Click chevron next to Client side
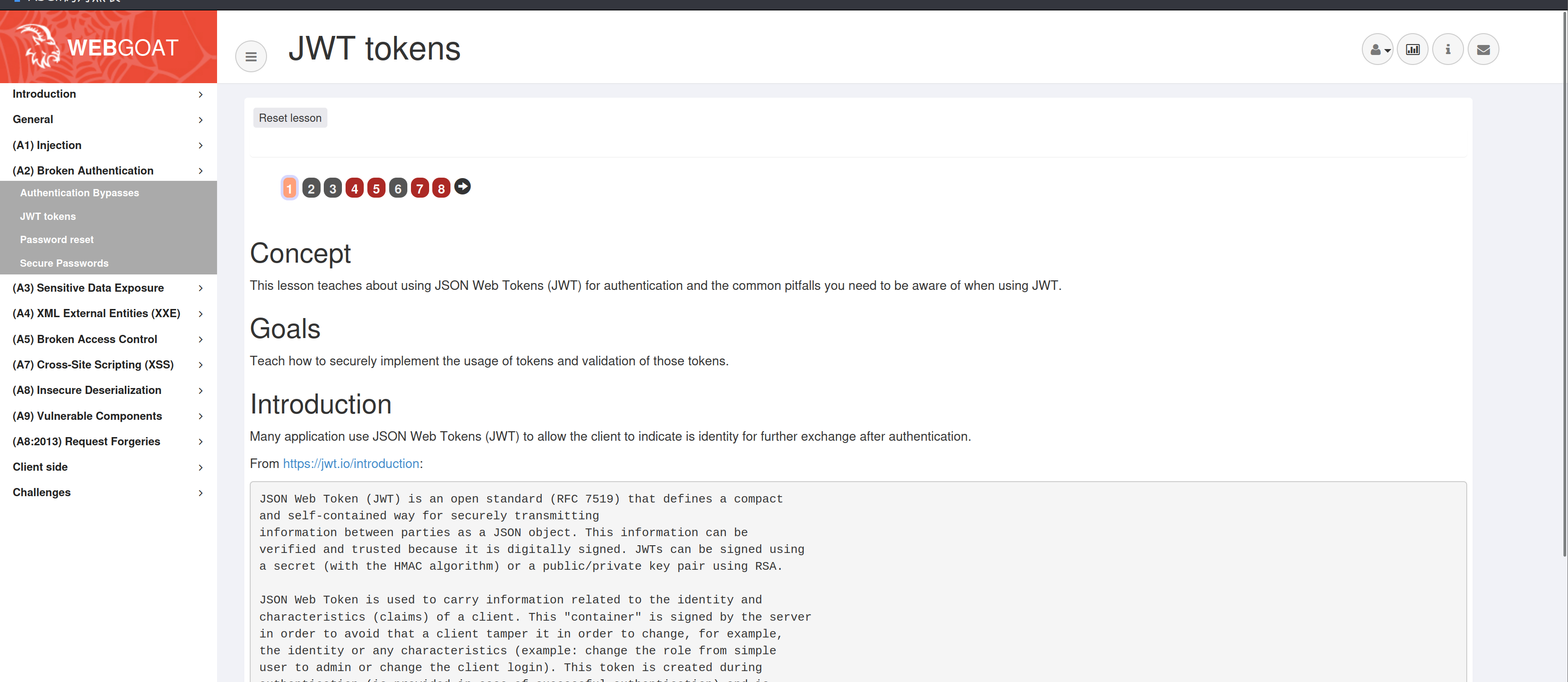Viewport: 1568px width, 682px height. [201, 468]
